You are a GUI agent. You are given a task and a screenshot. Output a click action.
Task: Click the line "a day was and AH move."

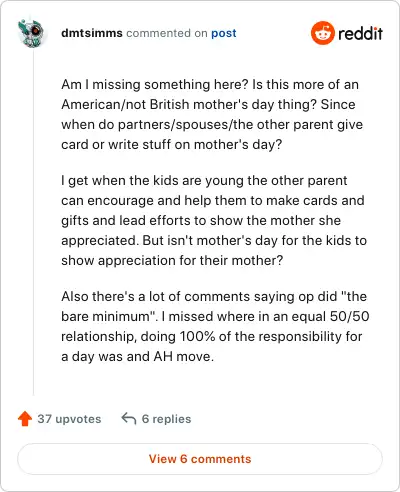click(137, 356)
